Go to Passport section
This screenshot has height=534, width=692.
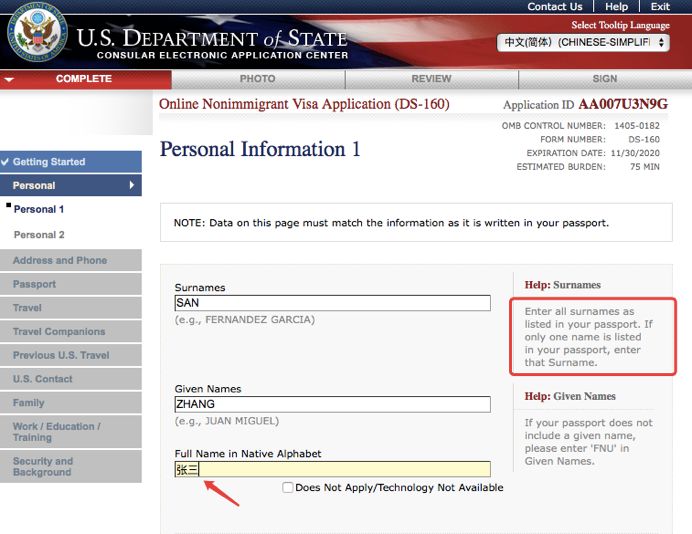pos(71,284)
